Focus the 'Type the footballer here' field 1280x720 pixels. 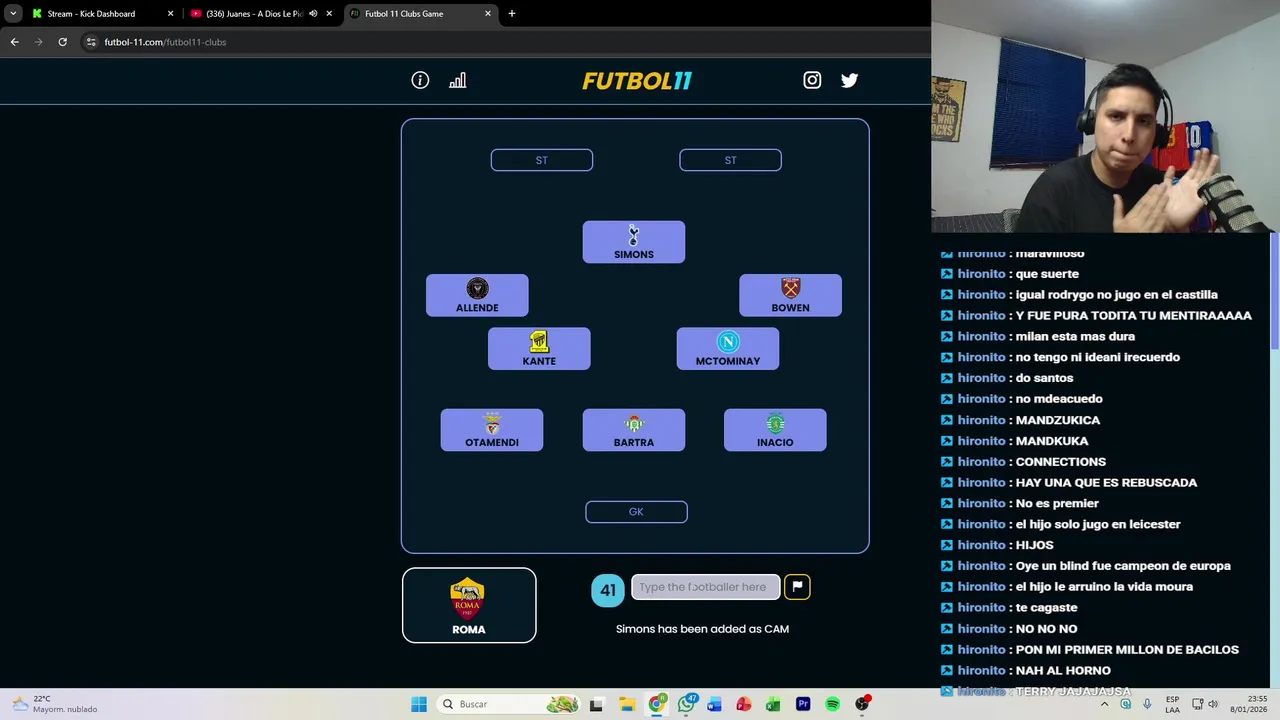(705, 587)
